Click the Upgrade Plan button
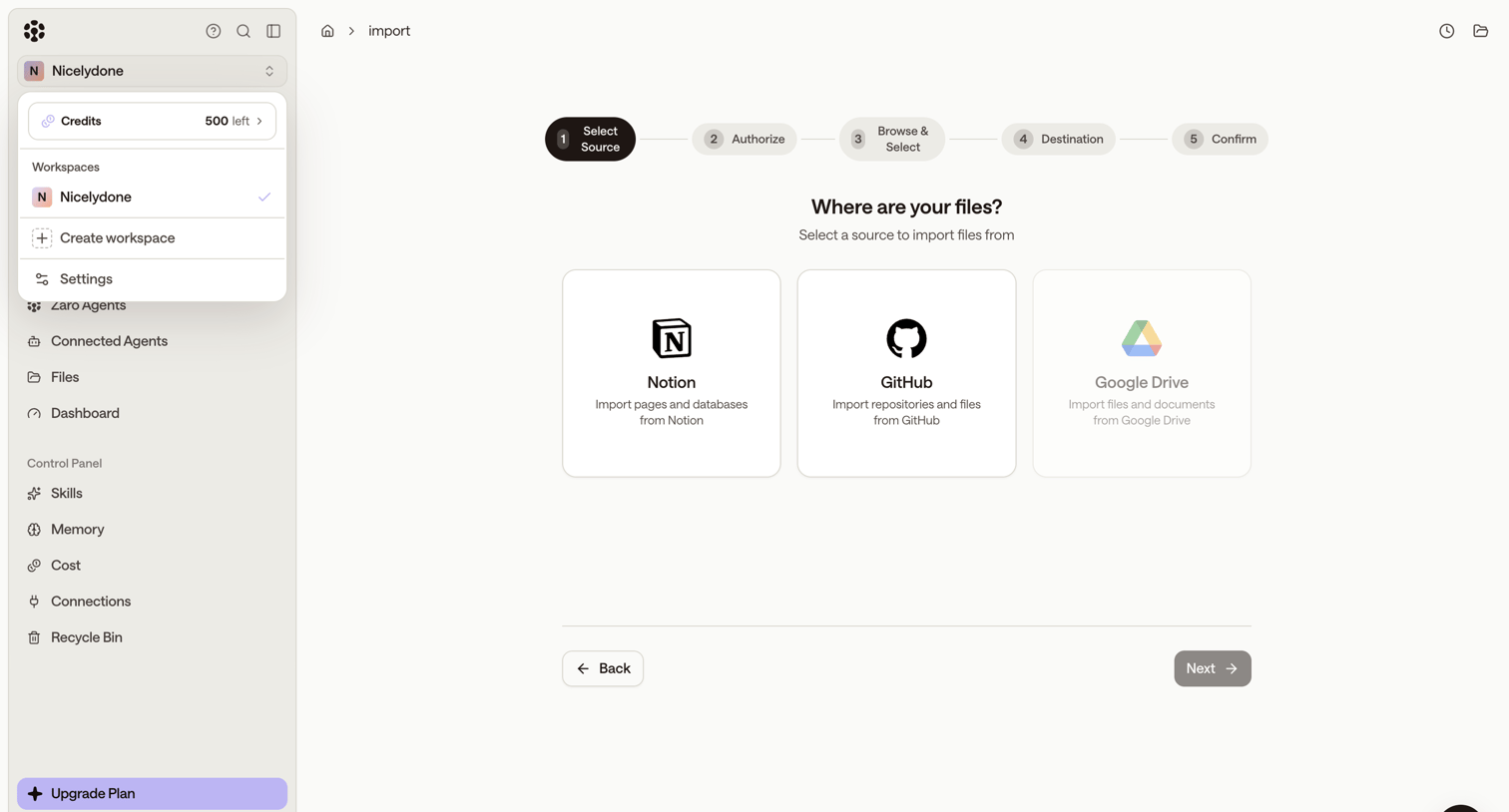 tap(152, 794)
